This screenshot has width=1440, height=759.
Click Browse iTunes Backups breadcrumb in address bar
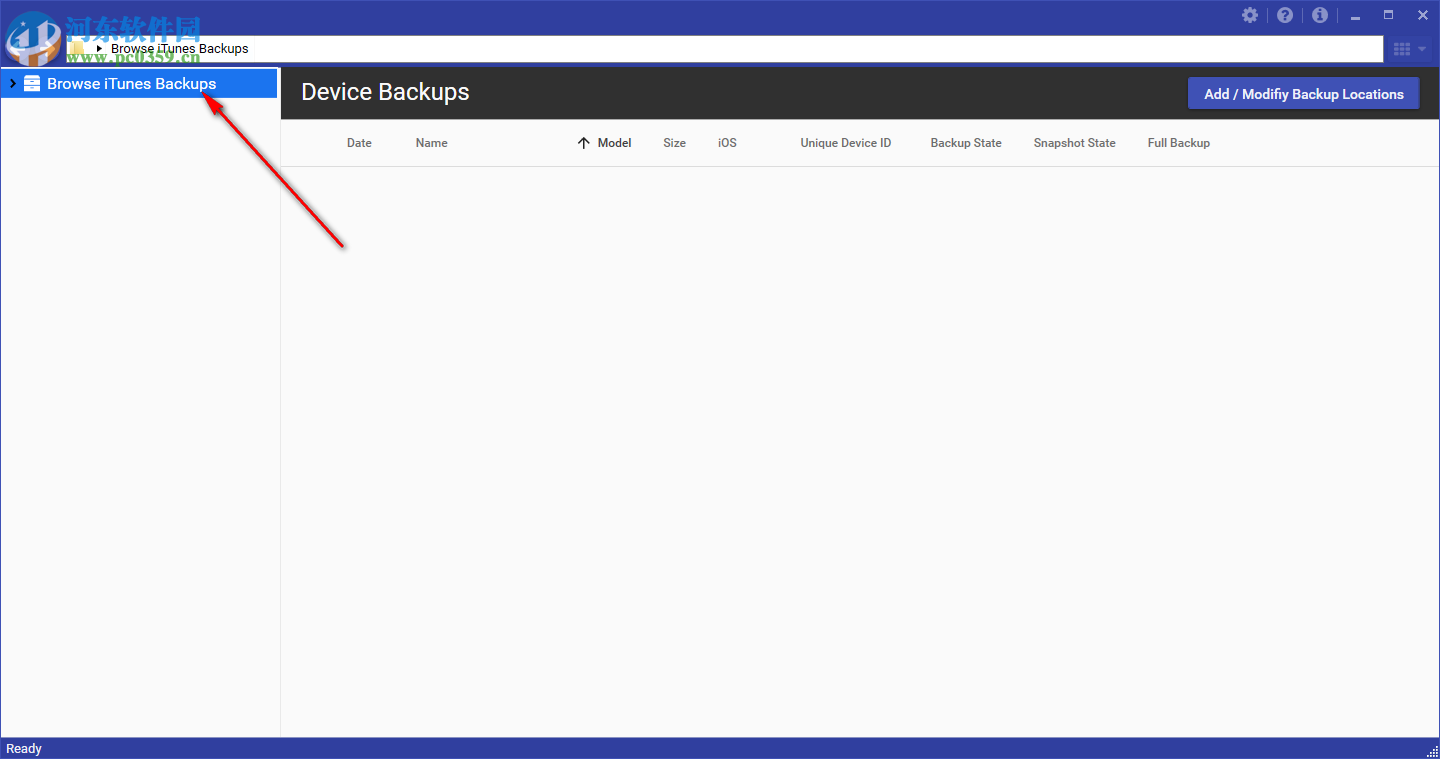pyautogui.click(x=180, y=48)
